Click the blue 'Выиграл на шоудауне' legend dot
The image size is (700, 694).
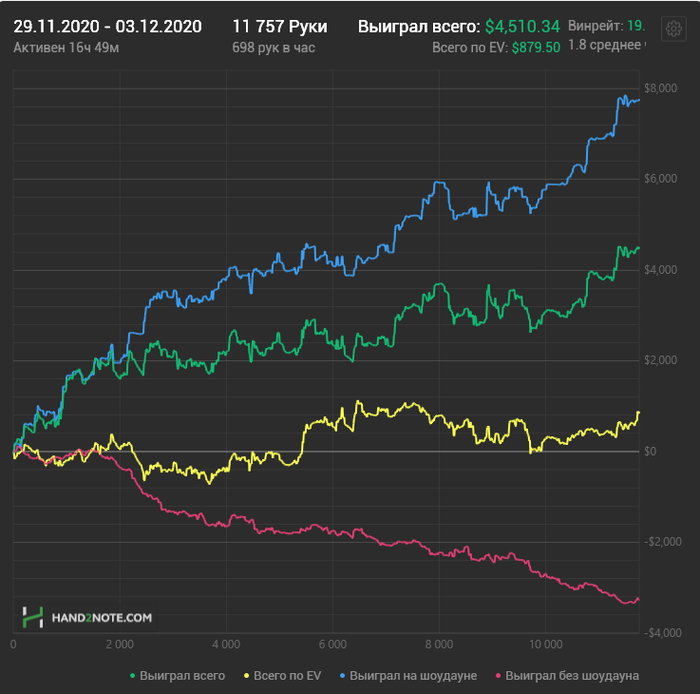tap(340, 676)
